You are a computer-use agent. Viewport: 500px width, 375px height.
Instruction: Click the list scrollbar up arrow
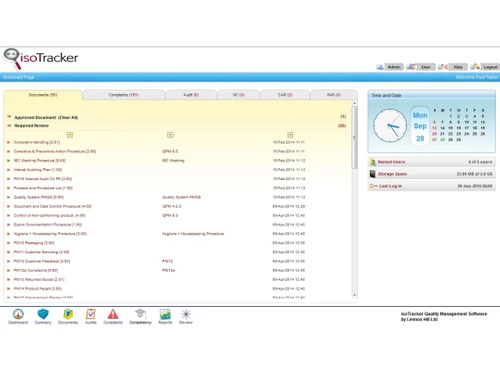(x=354, y=103)
